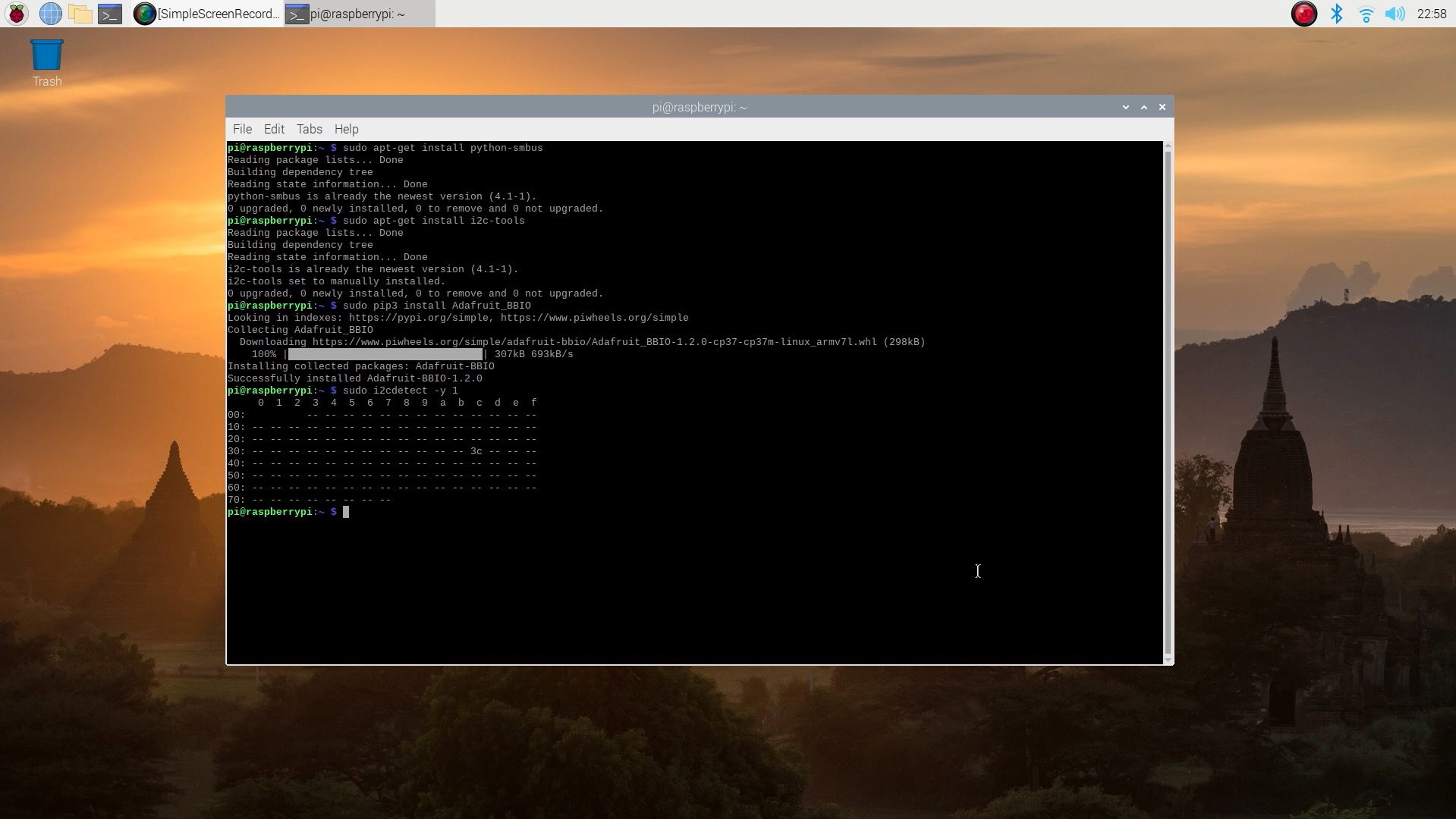Click the Adafruit_BBIO download progress bar

(387, 353)
